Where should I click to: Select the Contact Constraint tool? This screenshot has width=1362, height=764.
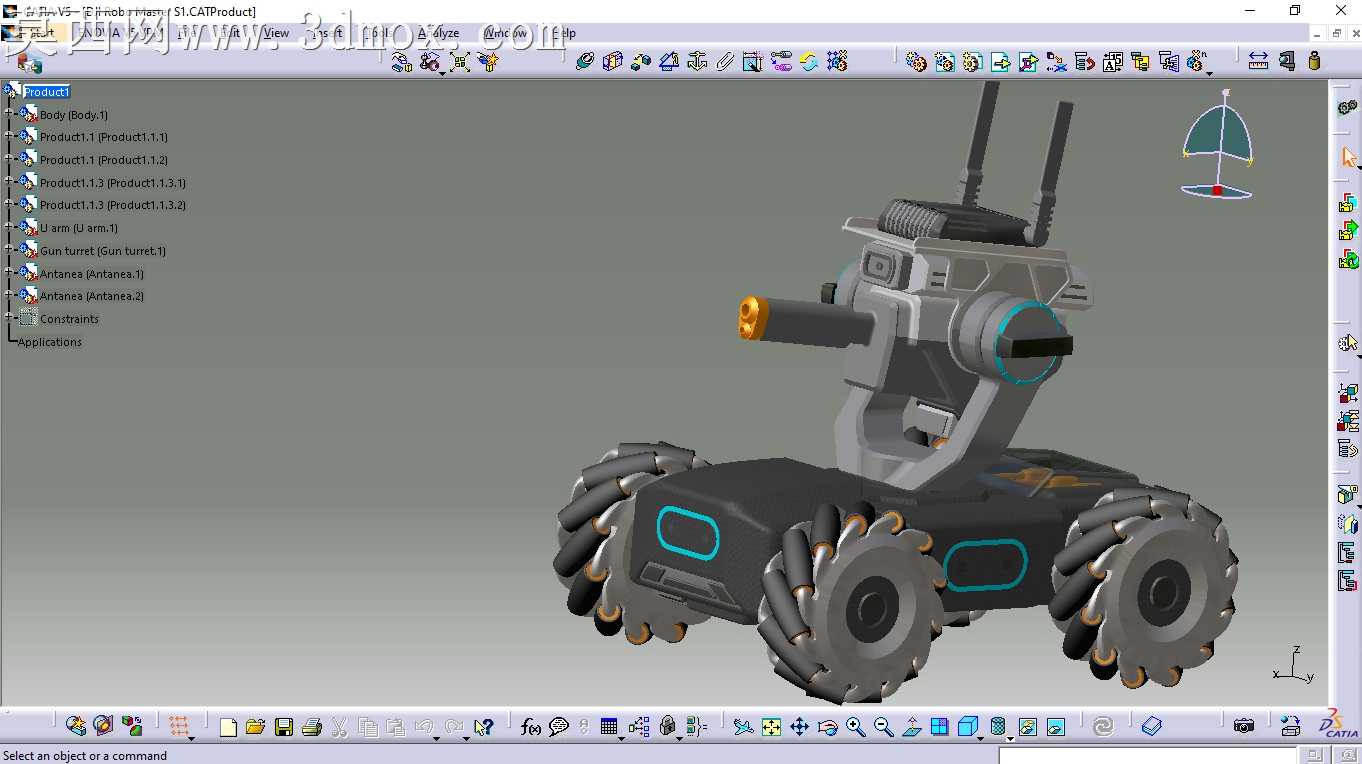613,62
